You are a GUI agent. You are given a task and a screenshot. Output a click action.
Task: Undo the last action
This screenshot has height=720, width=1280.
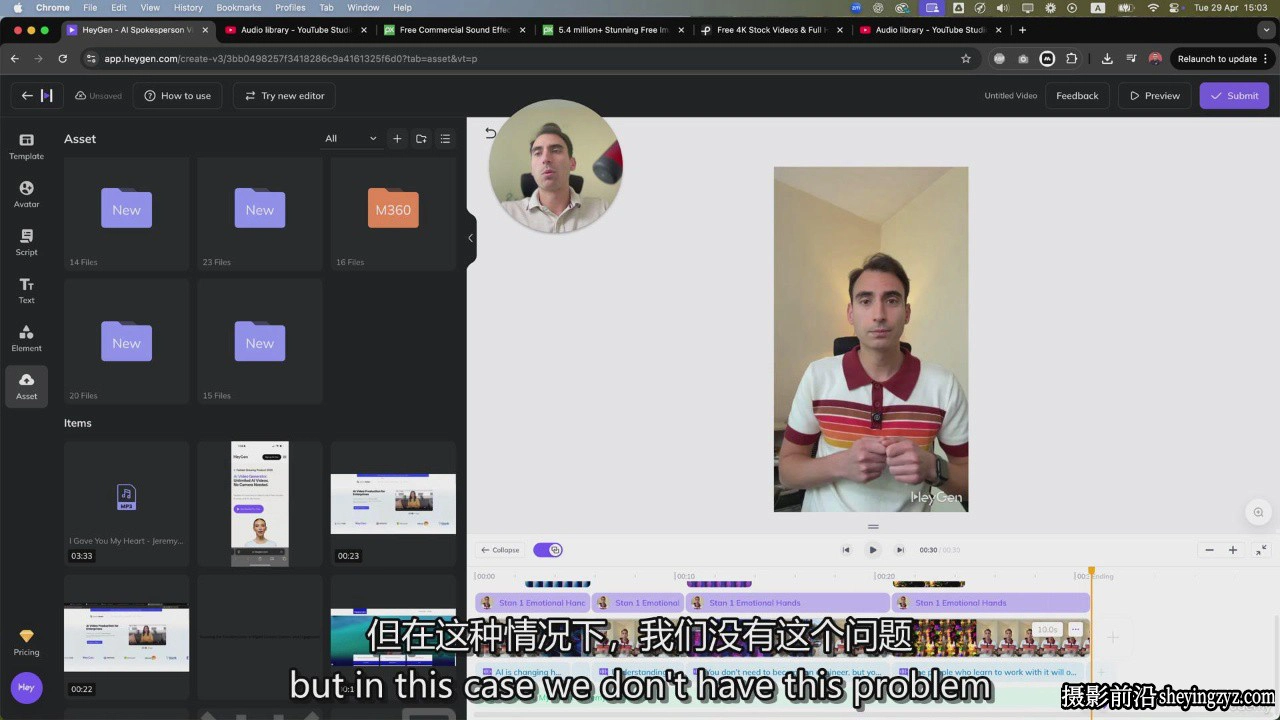490,133
